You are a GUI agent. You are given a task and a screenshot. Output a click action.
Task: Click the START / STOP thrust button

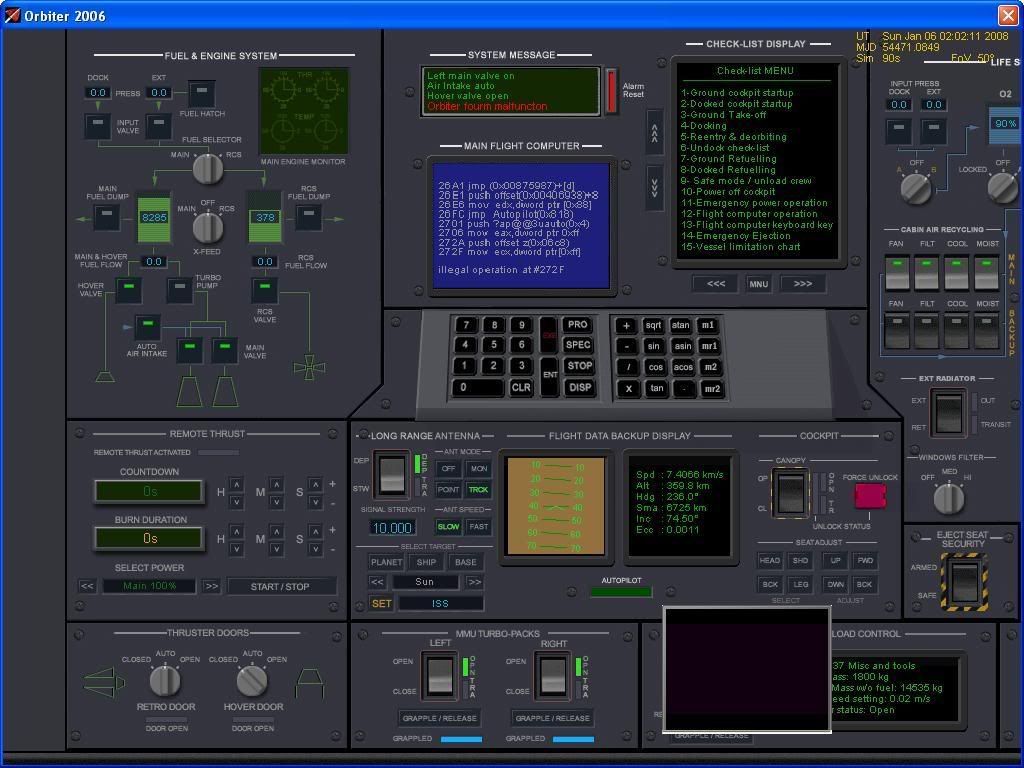coord(280,586)
